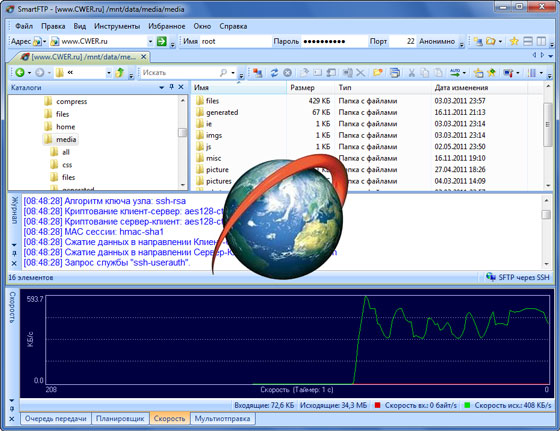Select the compress folder in tree

coord(71,102)
